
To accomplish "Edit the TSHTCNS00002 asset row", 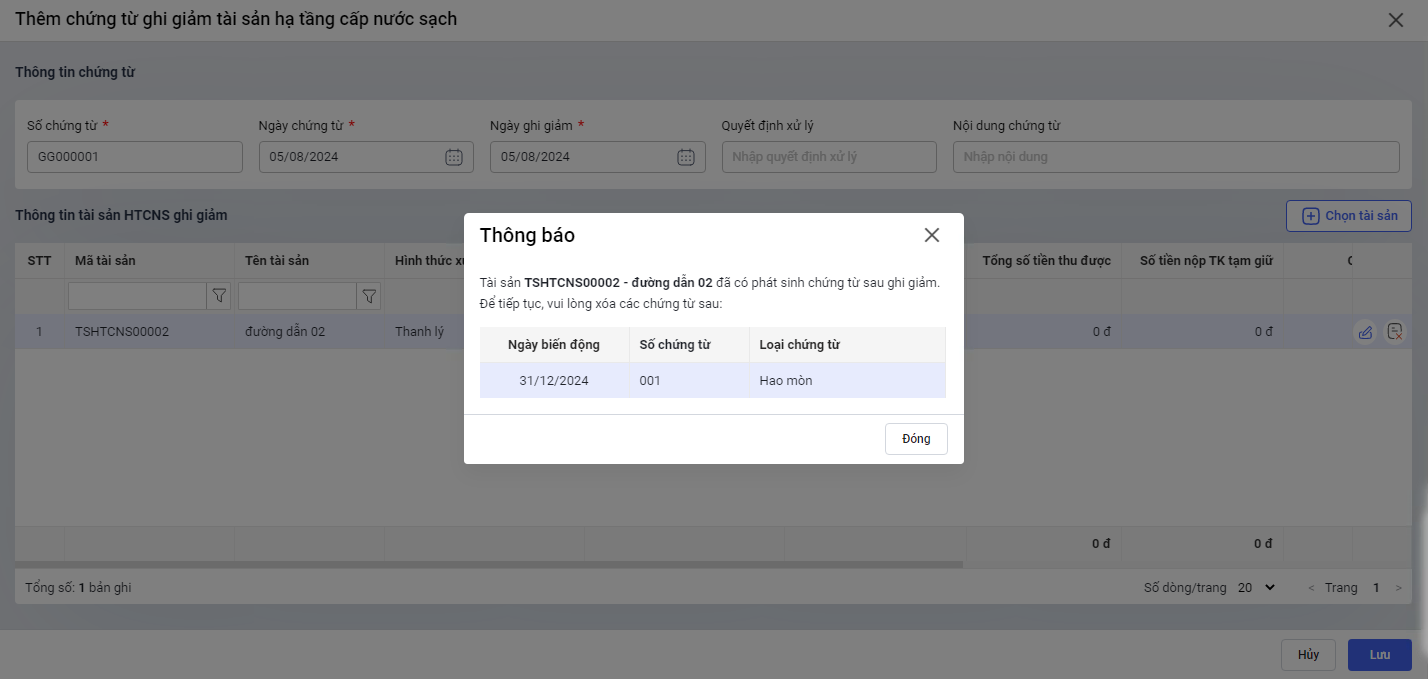I will coord(1365,332).
